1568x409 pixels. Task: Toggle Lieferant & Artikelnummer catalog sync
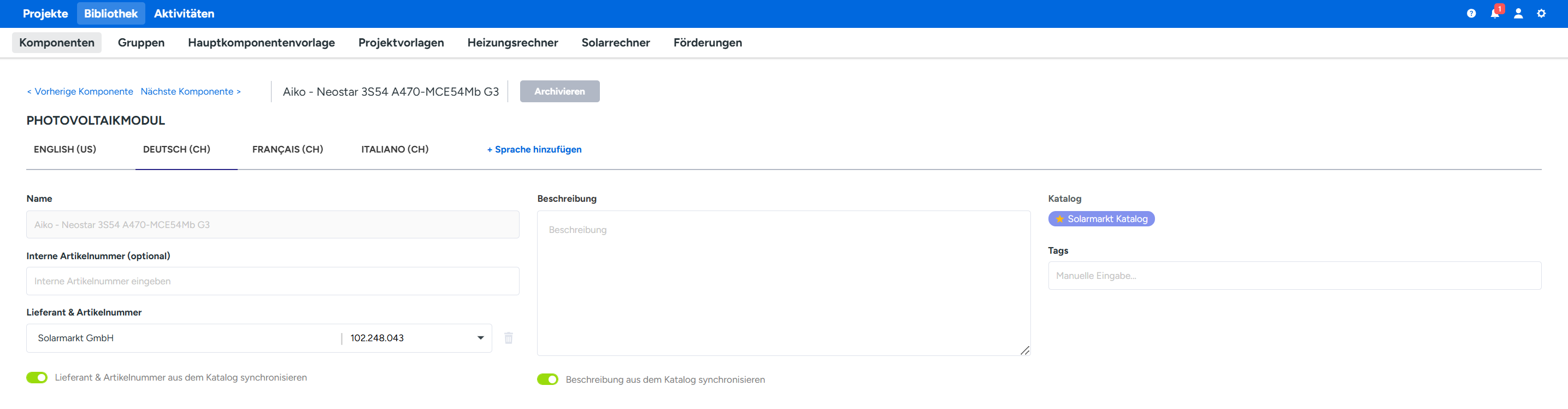pos(37,377)
